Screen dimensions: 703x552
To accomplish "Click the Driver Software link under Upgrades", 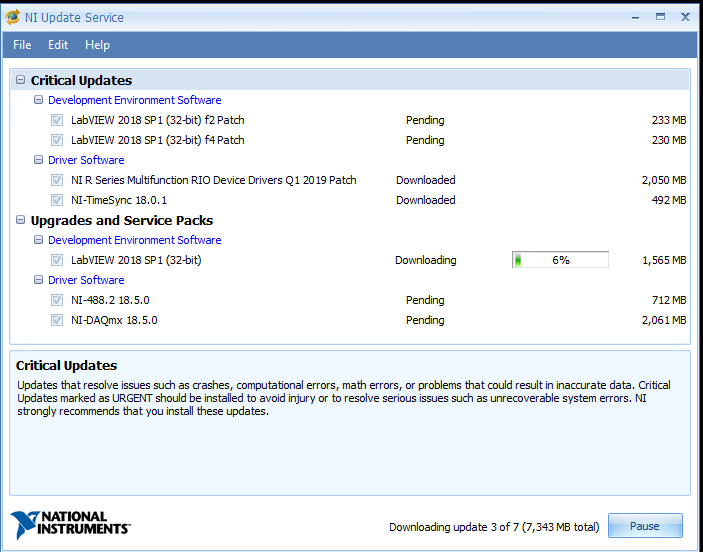I will point(86,280).
